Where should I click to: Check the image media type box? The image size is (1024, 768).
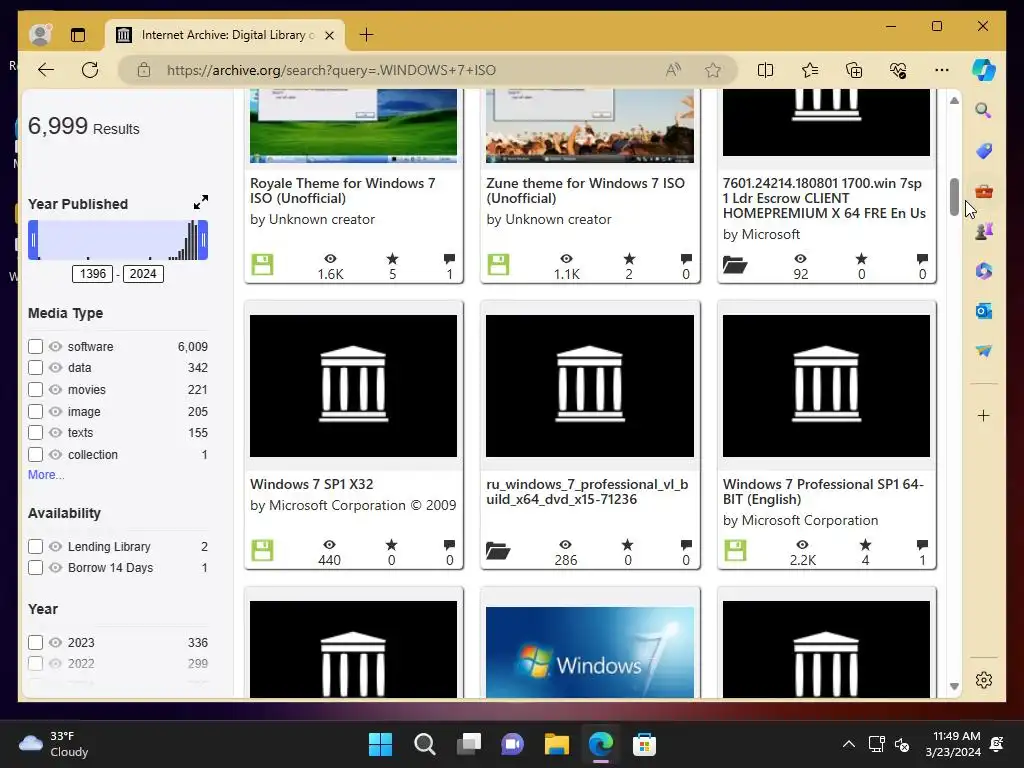click(35, 411)
